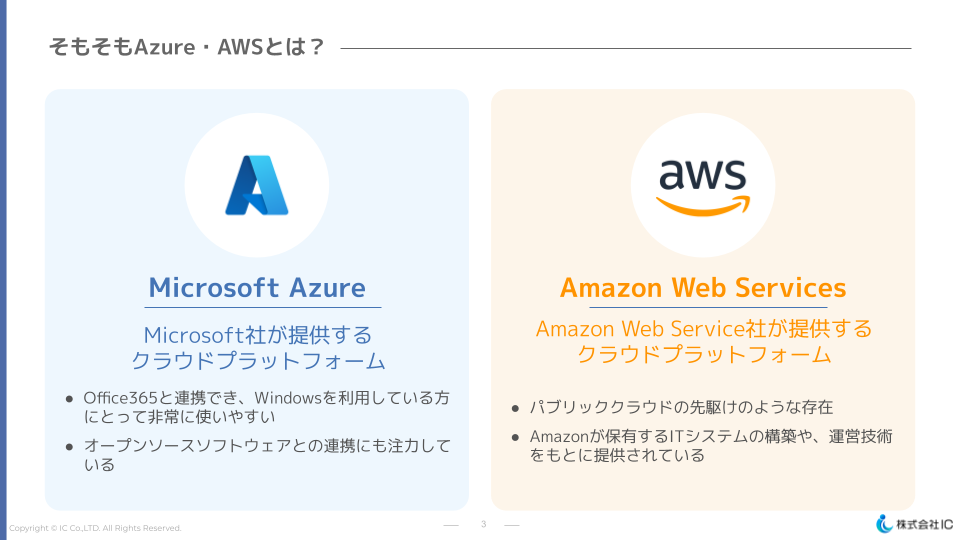Select the Microsoft社 cloud platform subtitle
The image size is (960, 540).
click(257, 347)
